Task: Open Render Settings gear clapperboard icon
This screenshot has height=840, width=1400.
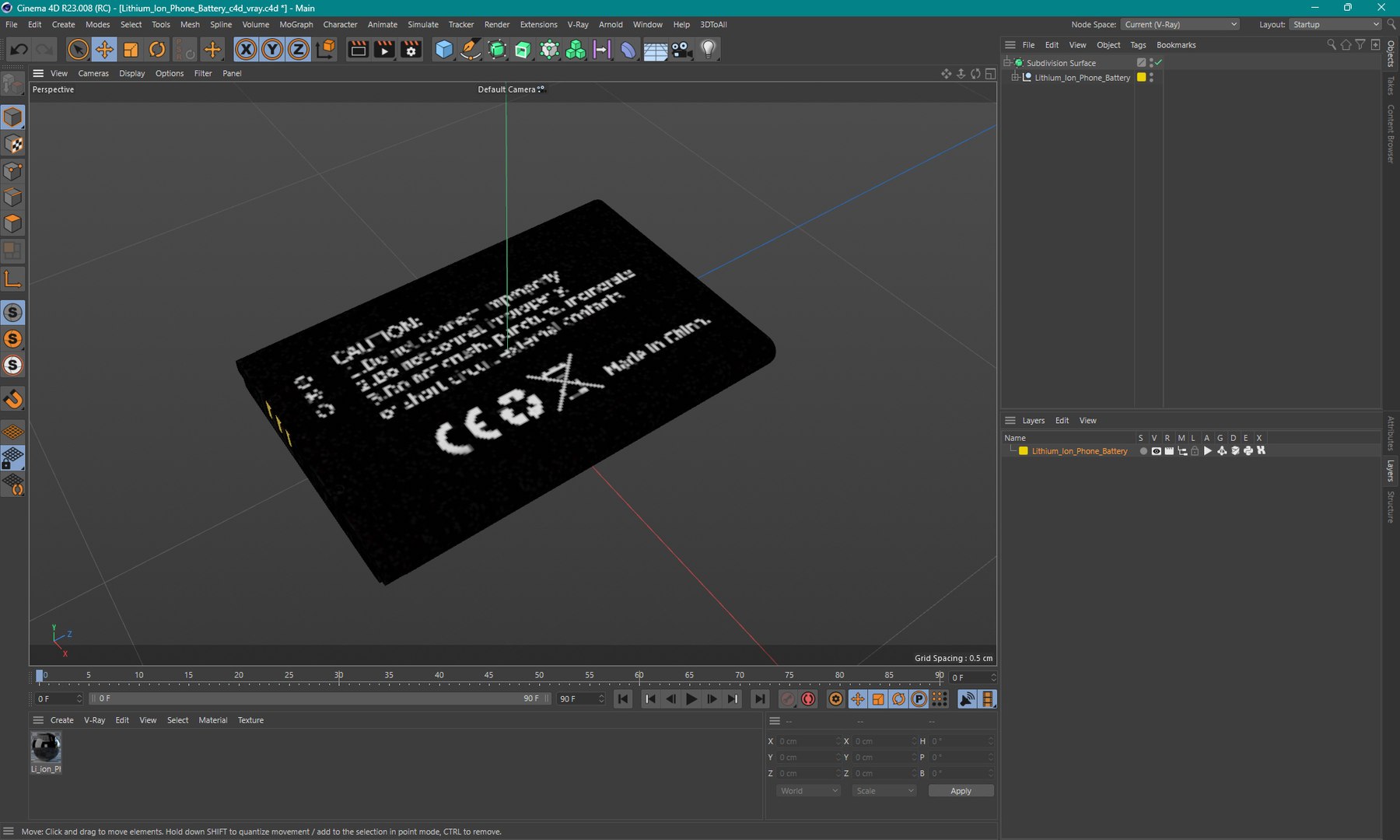Action: click(411, 50)
